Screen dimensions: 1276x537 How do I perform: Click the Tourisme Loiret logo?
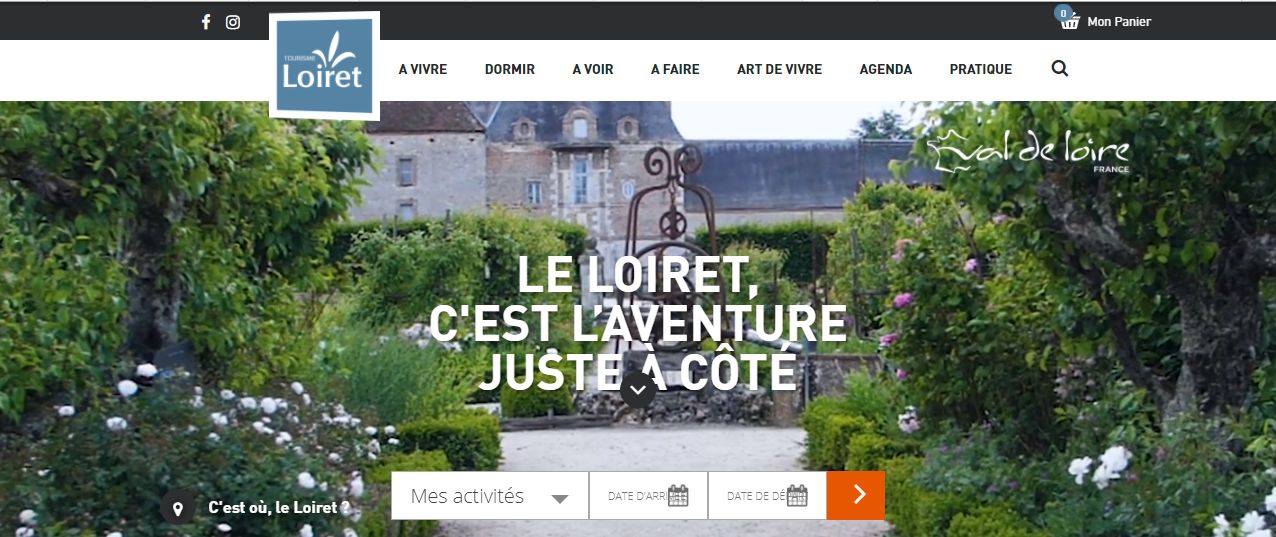point(325,66)
